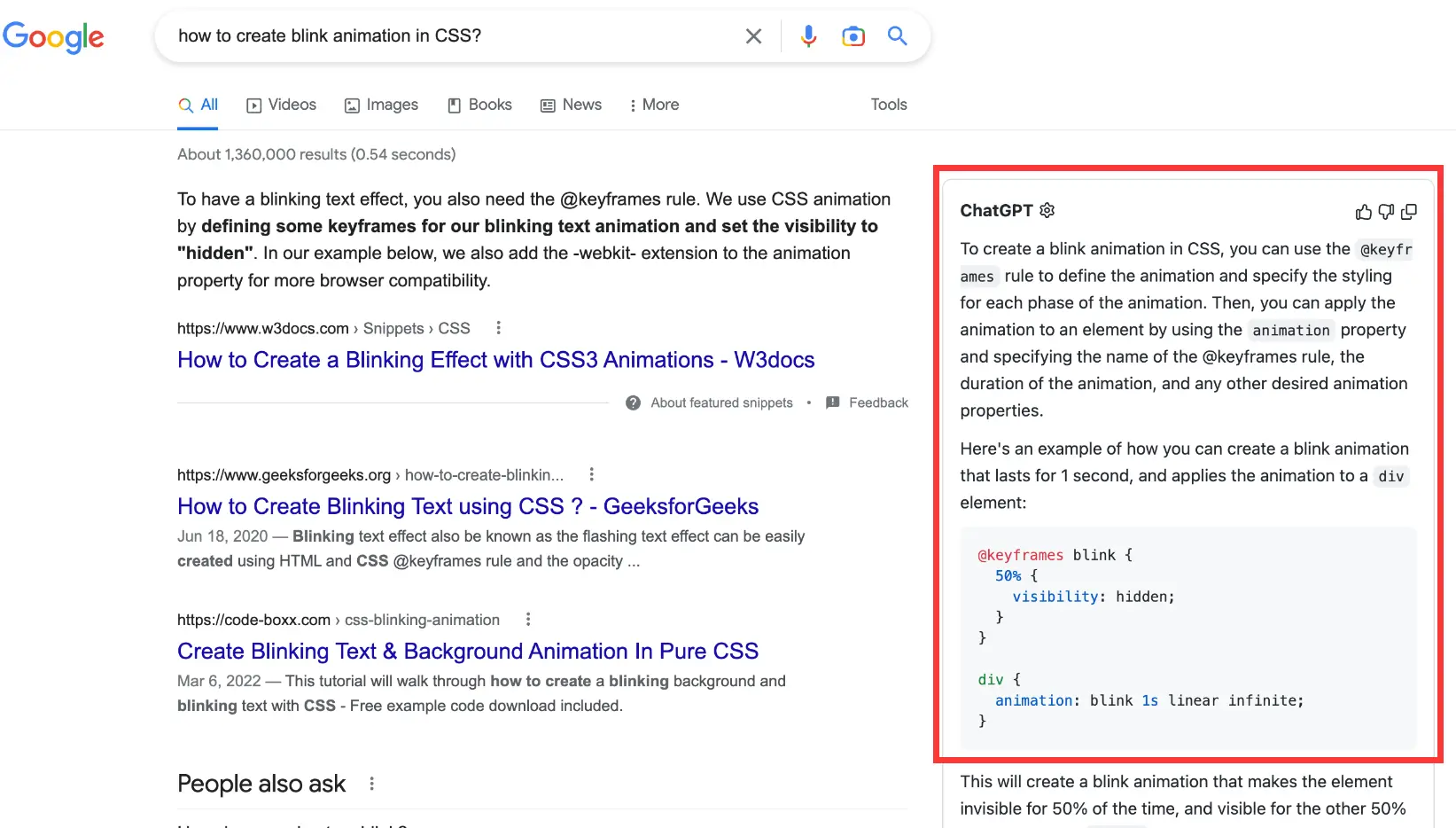Give thumbs up to ChatGPT answer
1456x828 pixels.
click(x=1363, y=211)
